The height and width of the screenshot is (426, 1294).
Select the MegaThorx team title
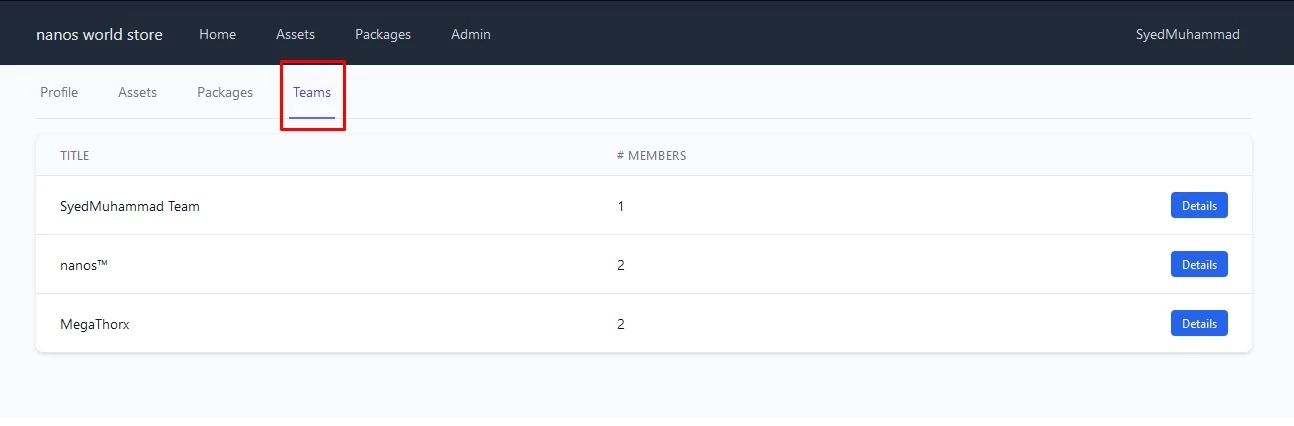(x=95, y=324)
